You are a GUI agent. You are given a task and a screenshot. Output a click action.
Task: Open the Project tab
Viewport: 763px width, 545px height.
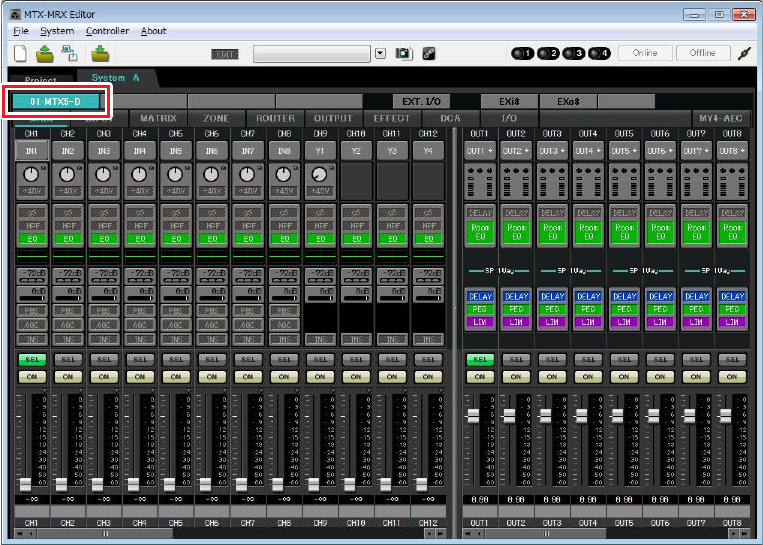coord(41,80)
